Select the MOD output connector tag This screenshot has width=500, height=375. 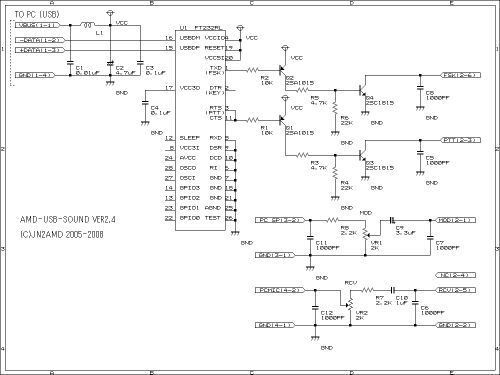pos(455,220)
